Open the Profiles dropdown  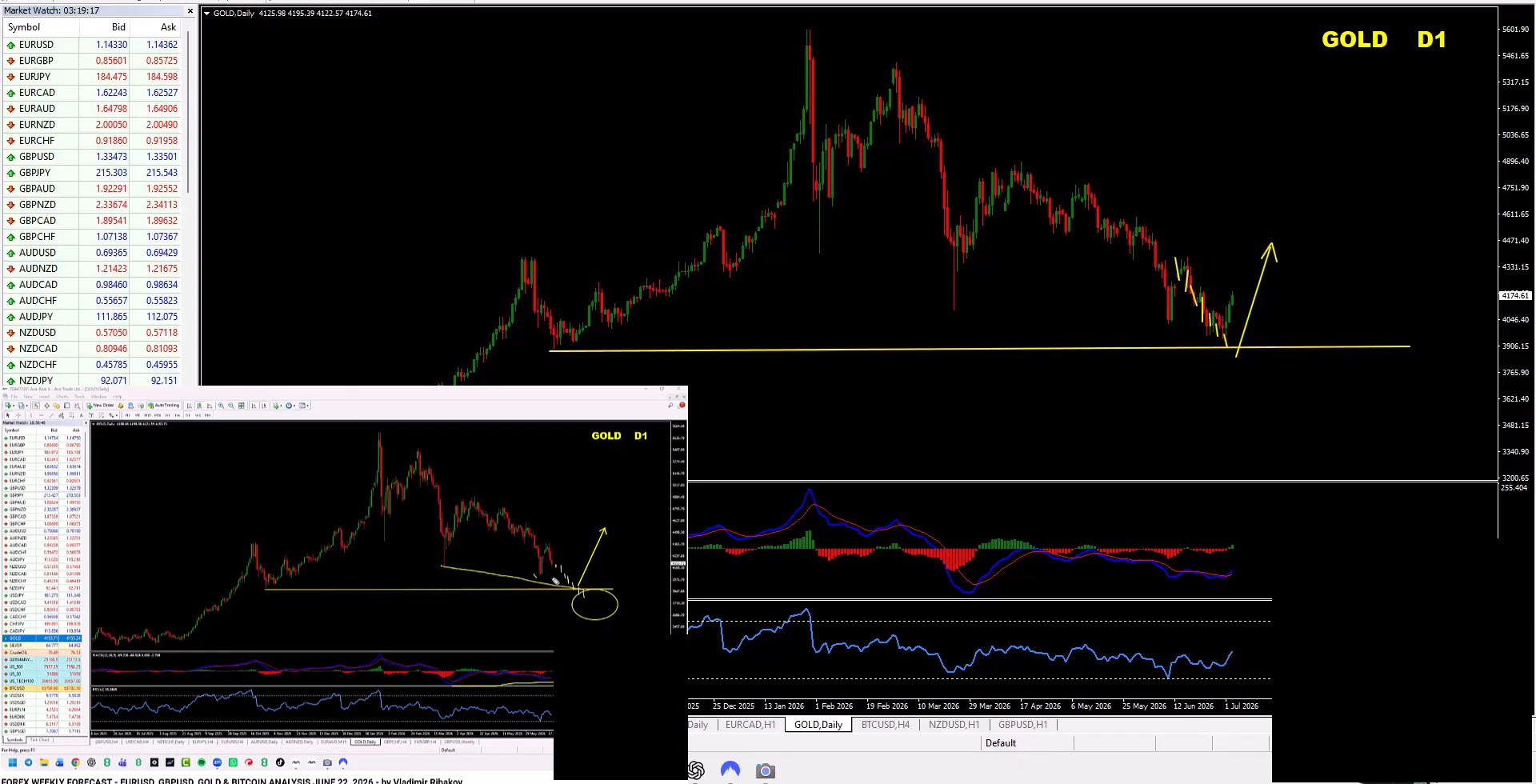[x=22, y=406]
